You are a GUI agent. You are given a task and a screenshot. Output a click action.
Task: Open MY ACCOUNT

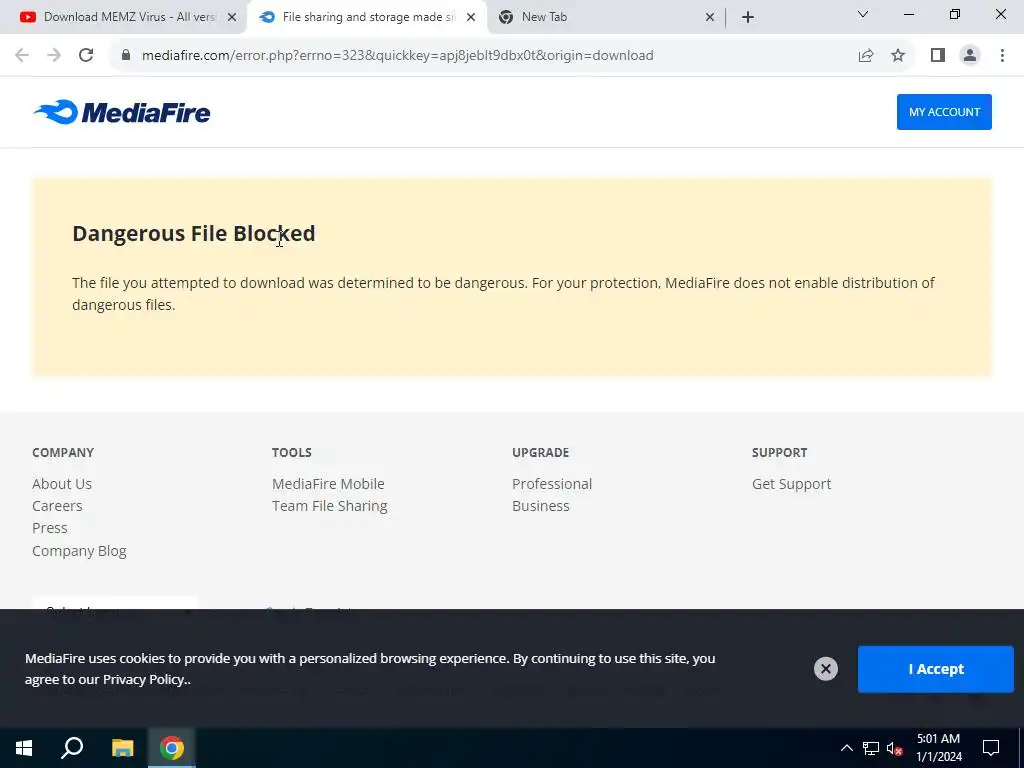pyautogui.click(x=944, y=112)
